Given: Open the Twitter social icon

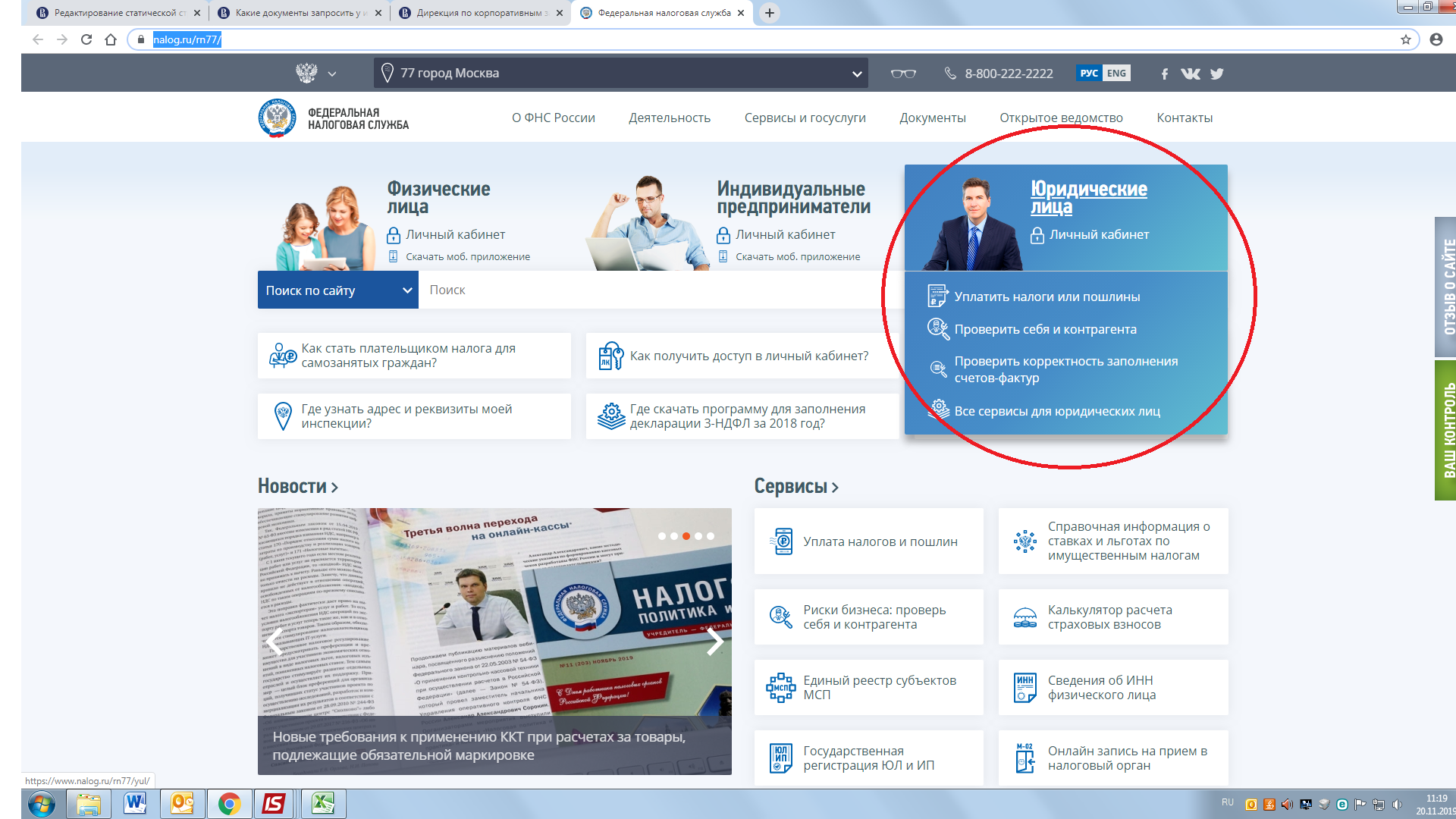Looking at the screenshot, I should 1216,74.
